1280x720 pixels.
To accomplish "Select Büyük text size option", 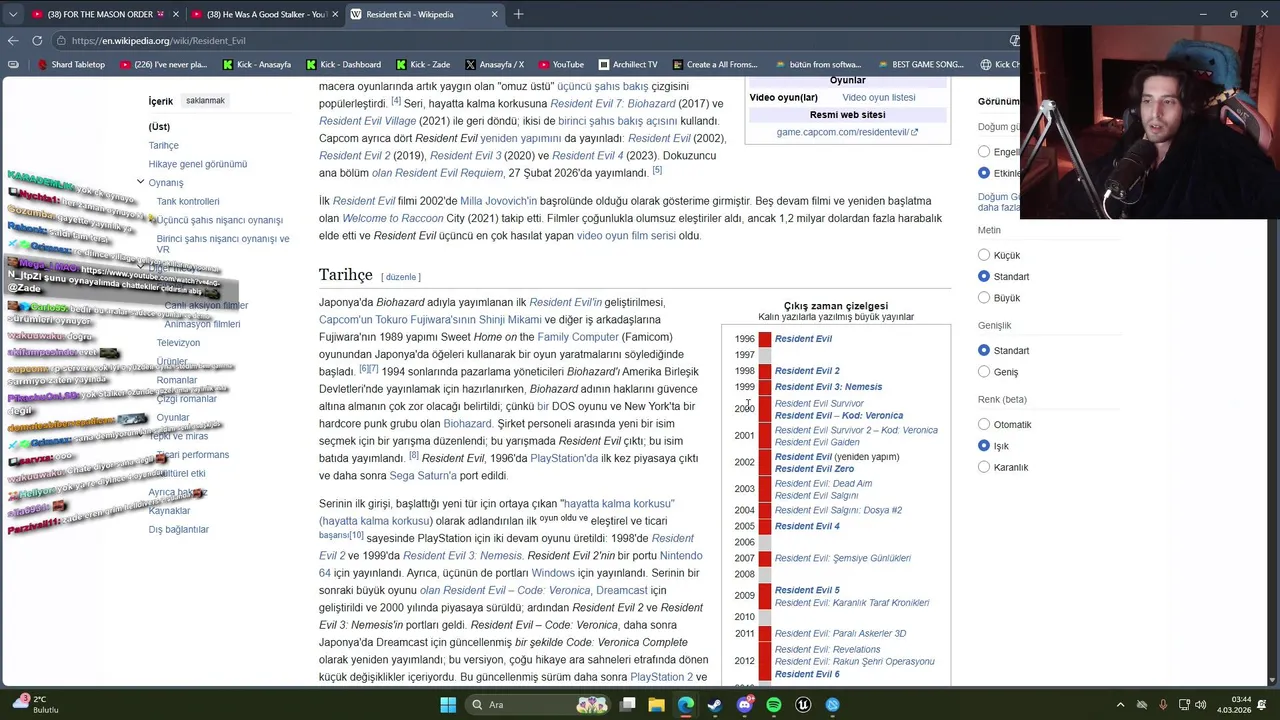I will pyautogui.click(x=984, y=297).
